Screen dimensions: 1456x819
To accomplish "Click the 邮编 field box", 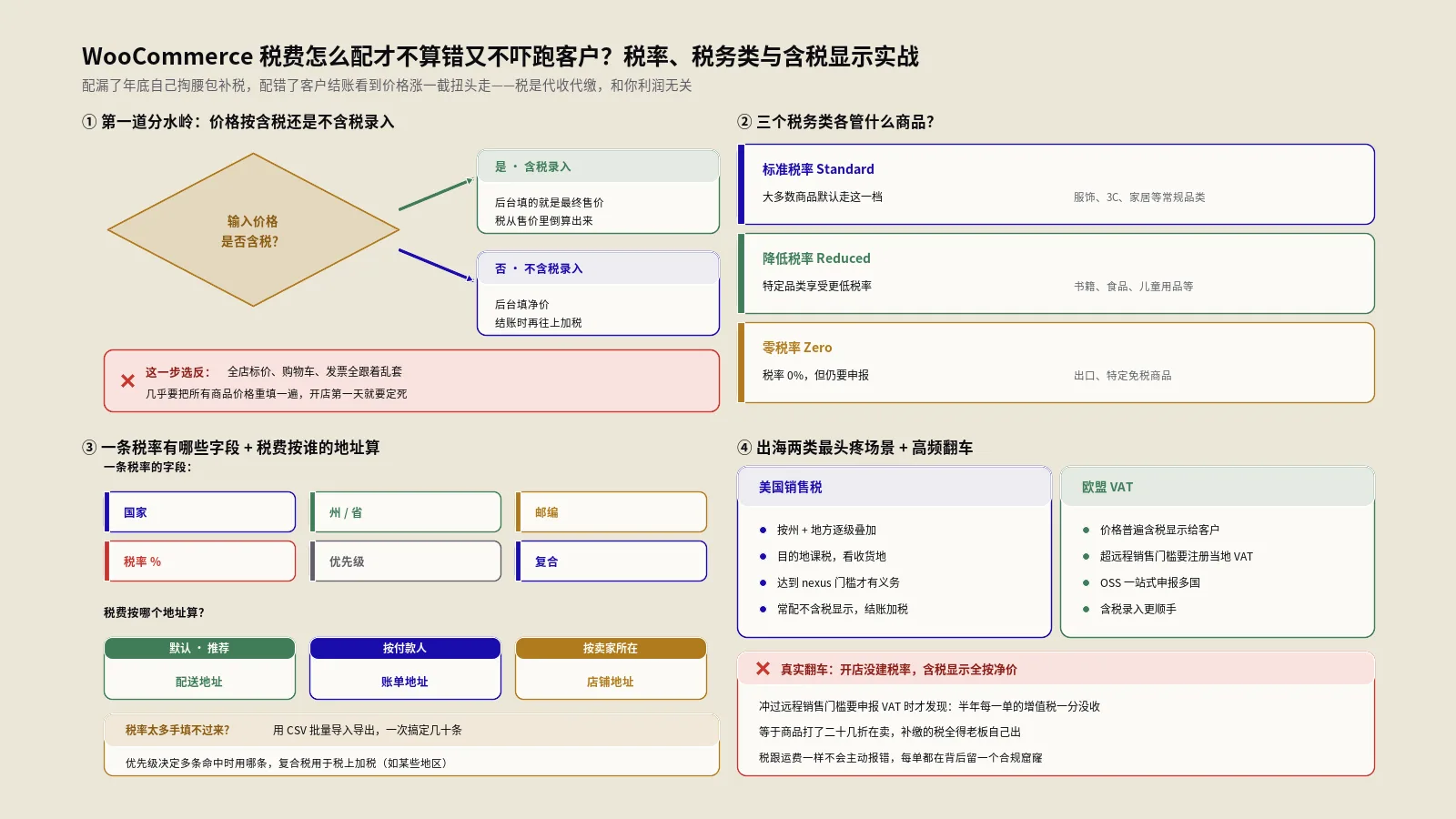I will click(x=612, y=512).
